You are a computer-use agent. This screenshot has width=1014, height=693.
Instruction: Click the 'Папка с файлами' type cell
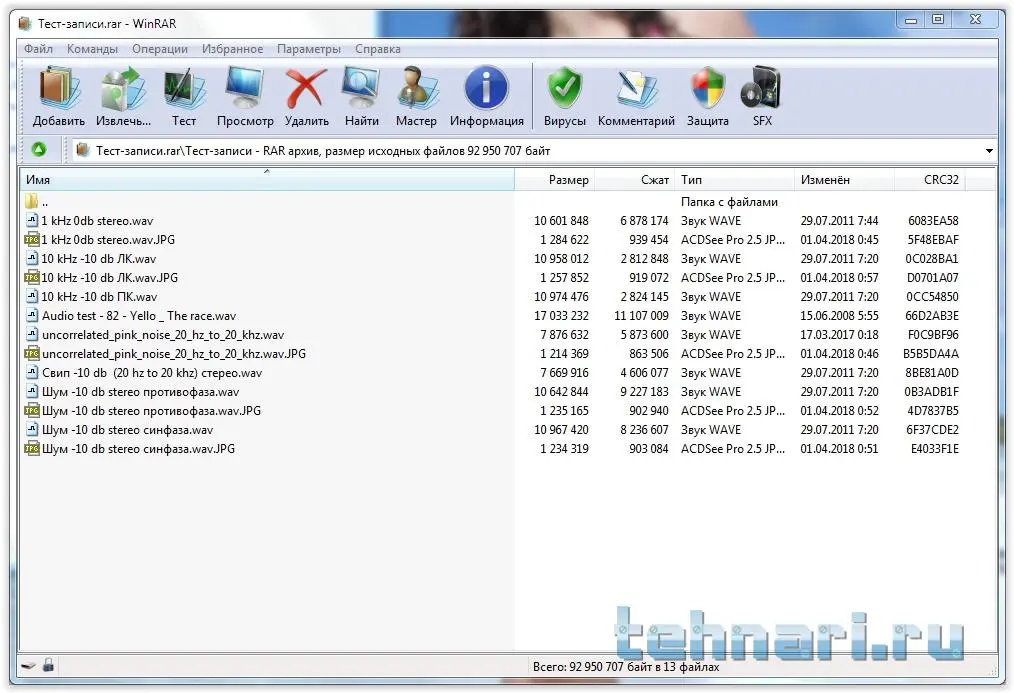point(729,202)
